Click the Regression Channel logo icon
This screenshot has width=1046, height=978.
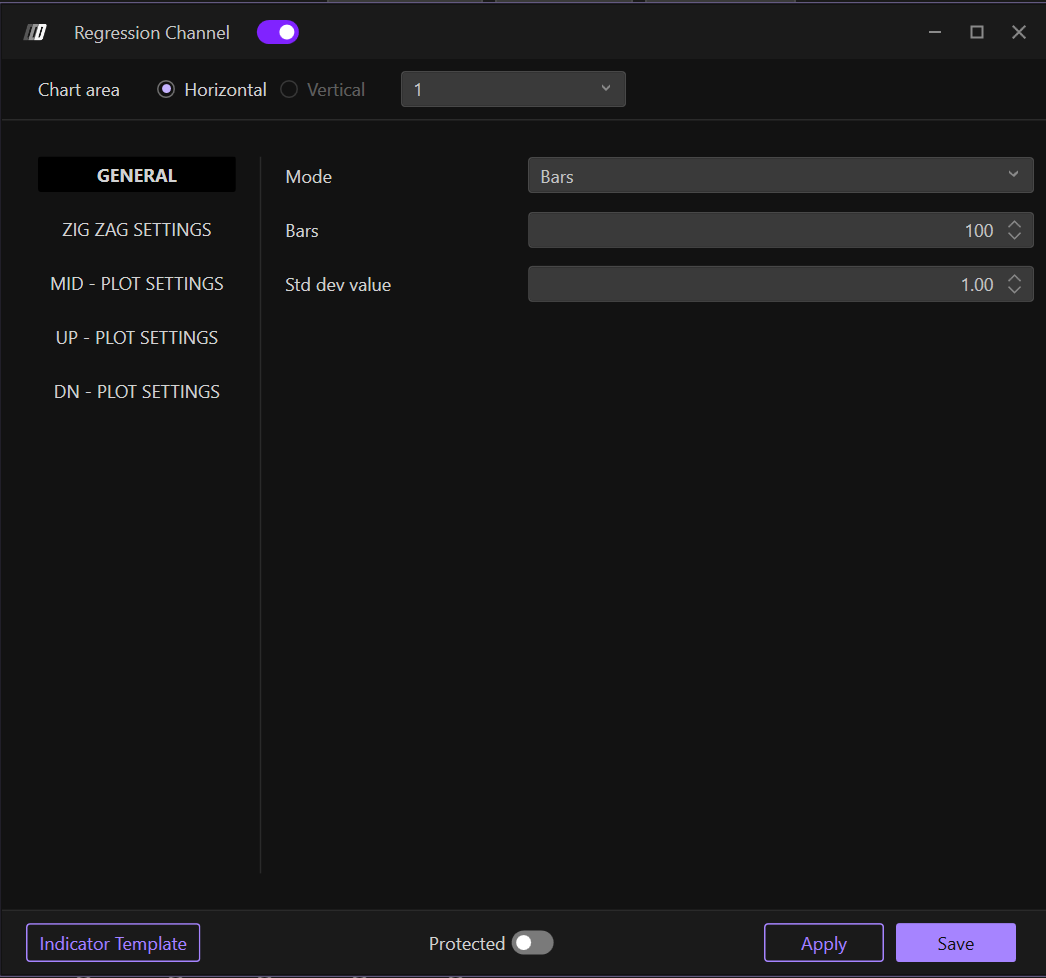click(x=35, y=33)
